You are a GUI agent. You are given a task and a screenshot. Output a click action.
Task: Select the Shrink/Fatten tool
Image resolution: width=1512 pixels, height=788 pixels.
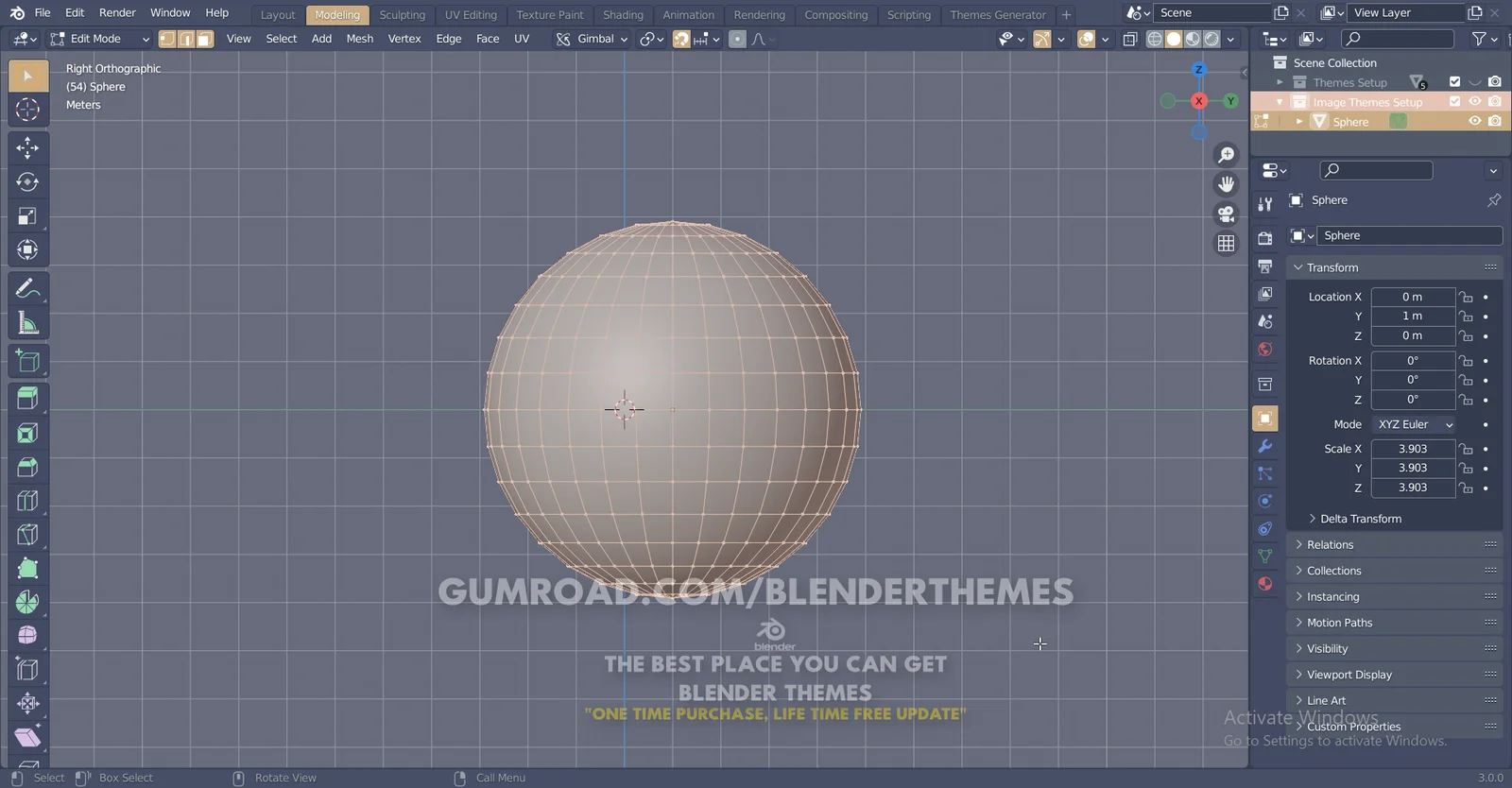click(27, 703)
